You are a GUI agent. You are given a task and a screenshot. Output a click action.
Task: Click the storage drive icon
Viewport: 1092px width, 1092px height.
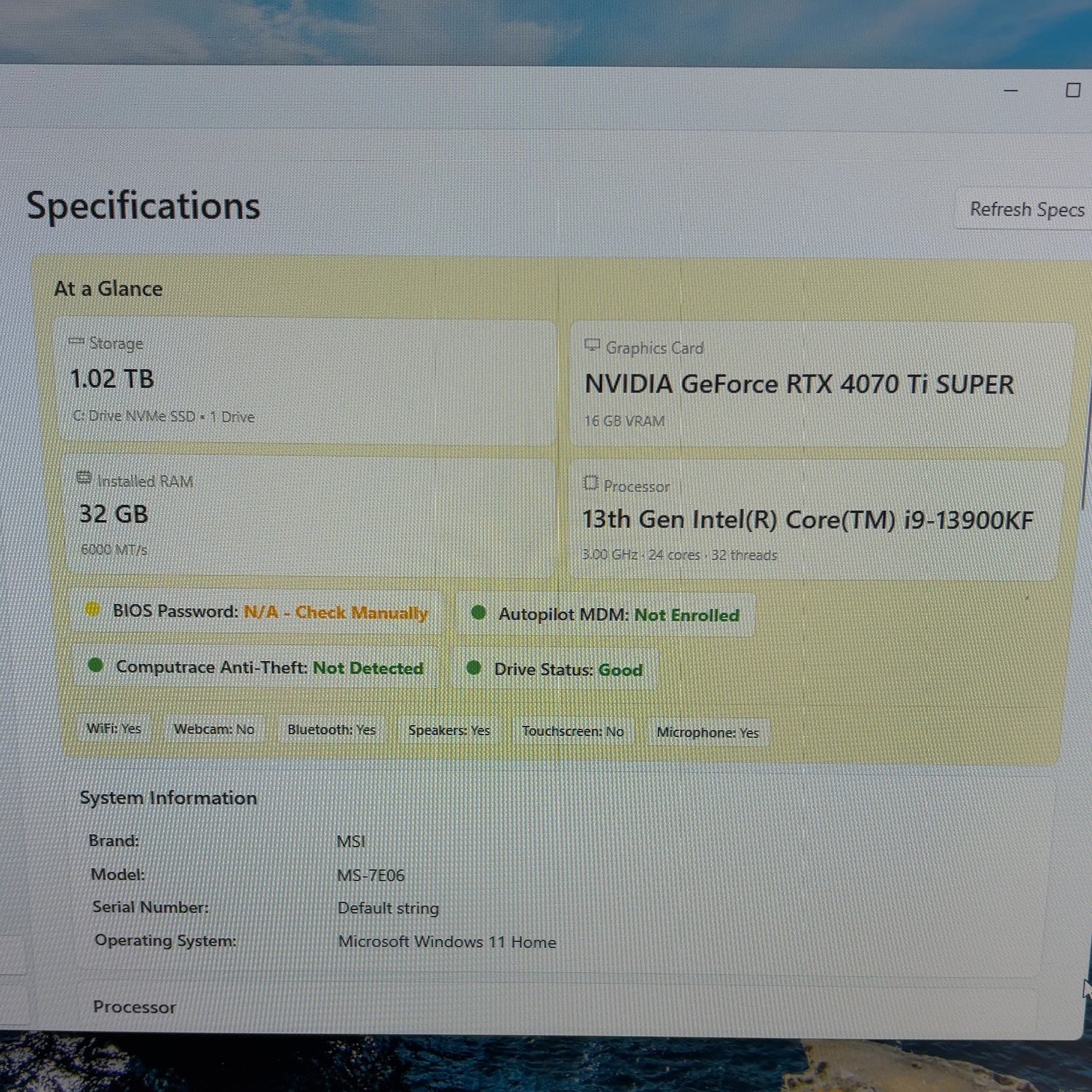76,341
